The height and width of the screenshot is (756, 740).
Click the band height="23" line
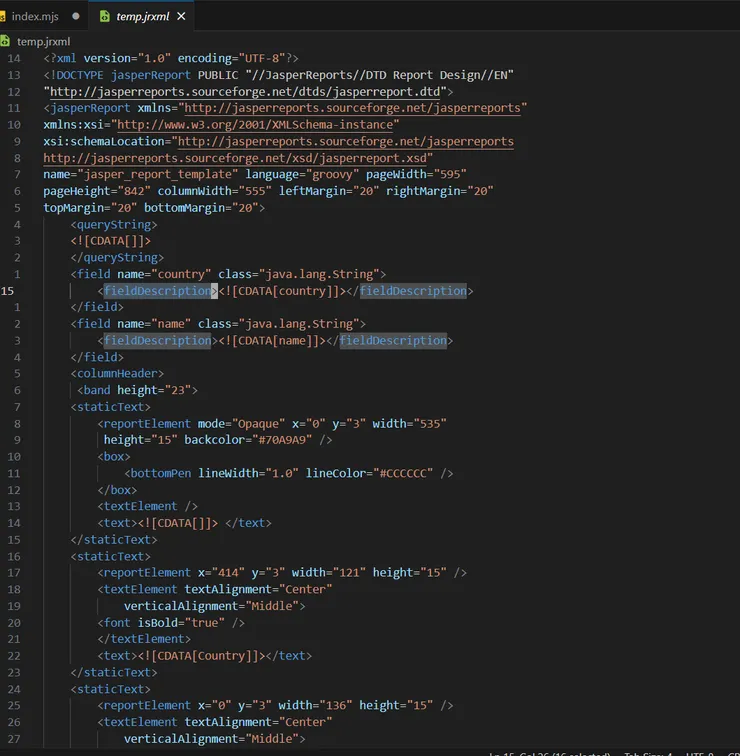click(x=137, y=390)
